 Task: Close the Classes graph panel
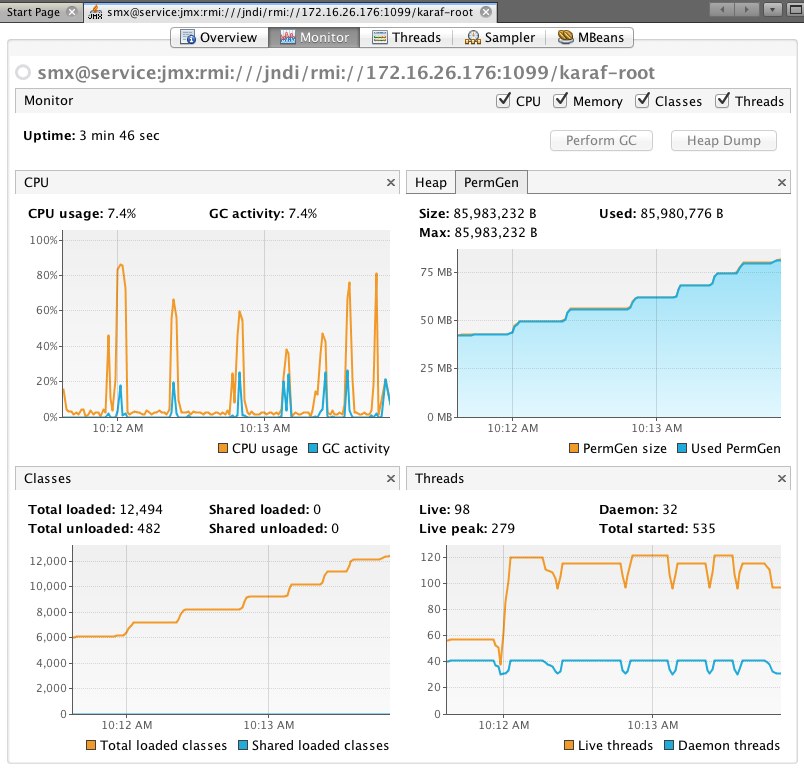[391, 478]
